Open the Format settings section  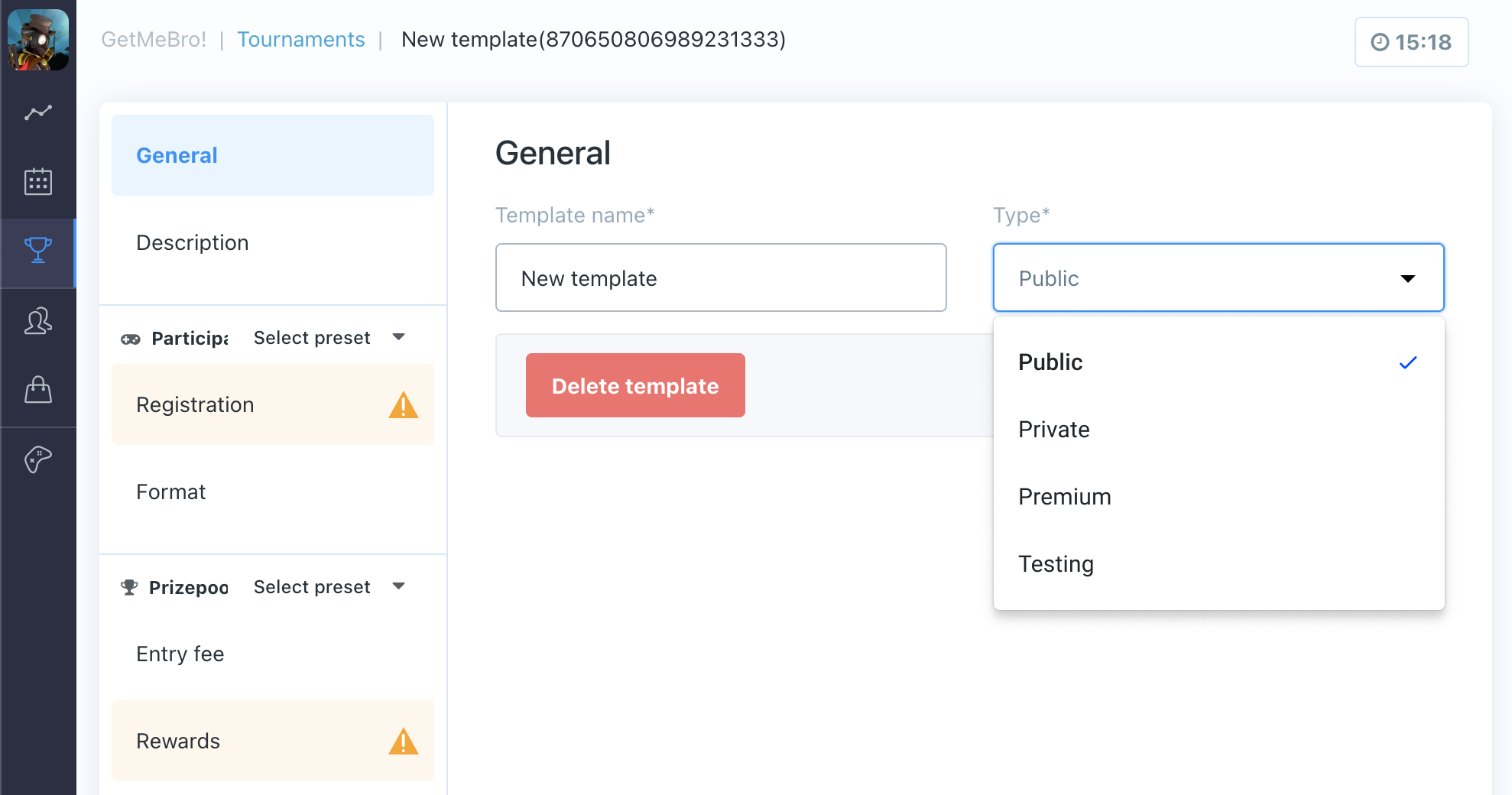coord(171,492)
